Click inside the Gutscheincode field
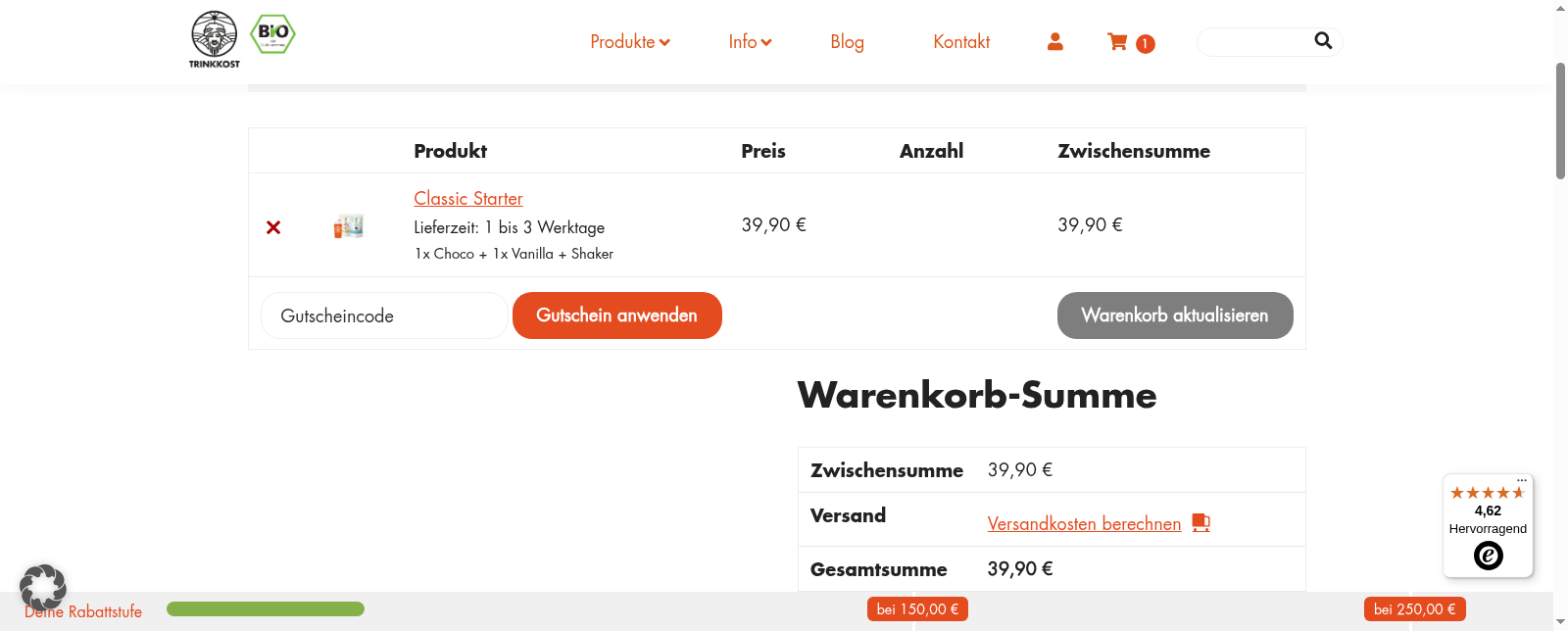Image resolution: width=1568 pixels, height=631 pixels. click(383, 315)
